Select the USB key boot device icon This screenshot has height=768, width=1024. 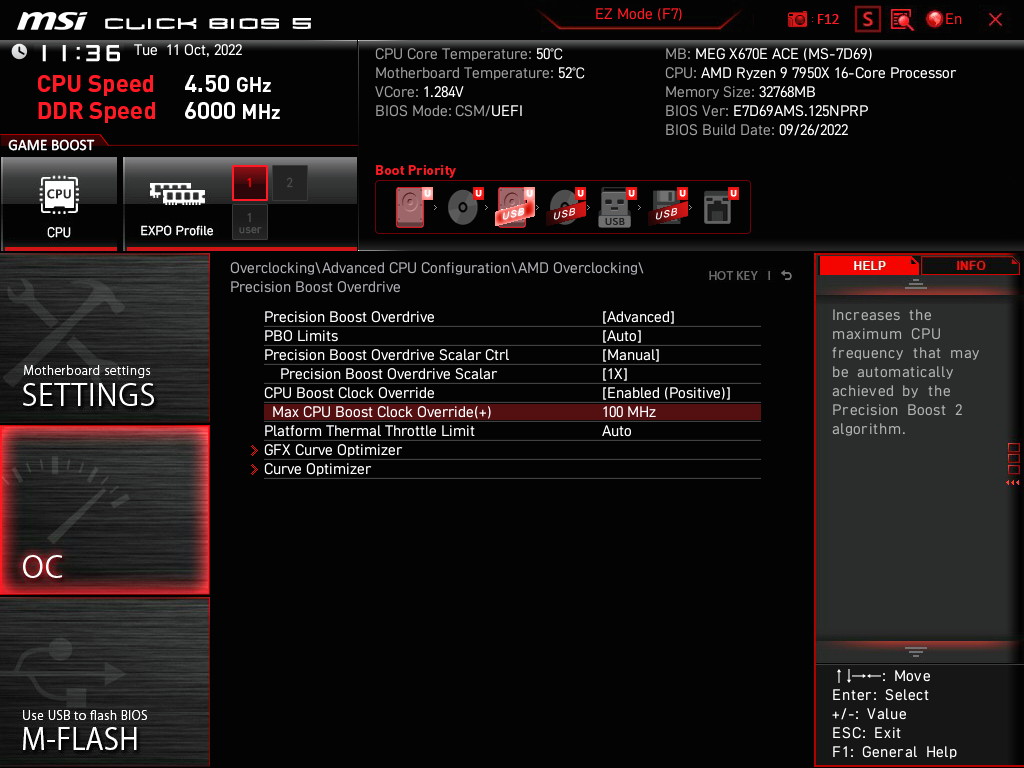pos(616,207)
